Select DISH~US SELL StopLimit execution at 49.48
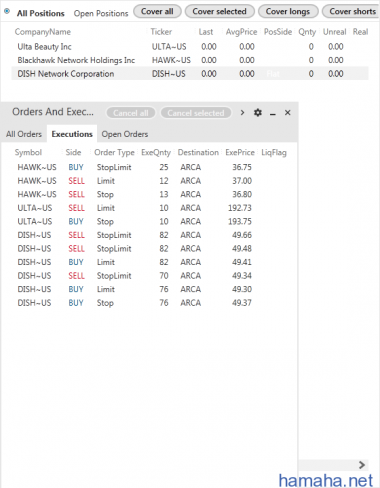Screen dimensions: 380x488 149,249
